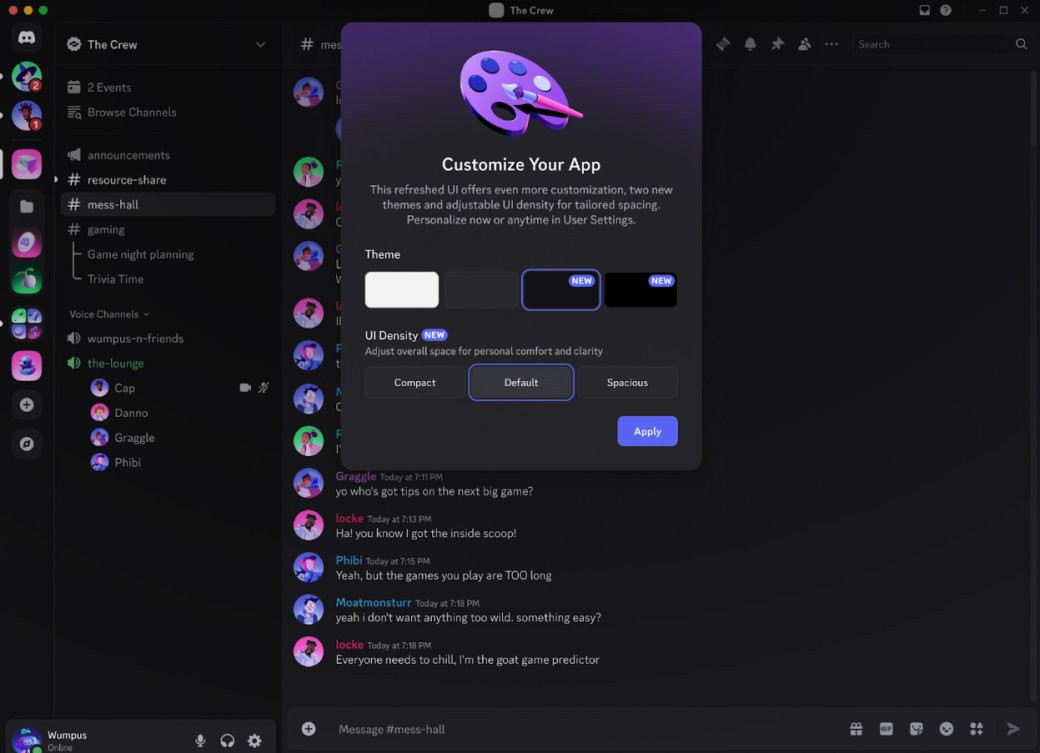The height and width of the screenshot is (753, 1040).
Task: Open the GIF picker
Action: point(886,729)
